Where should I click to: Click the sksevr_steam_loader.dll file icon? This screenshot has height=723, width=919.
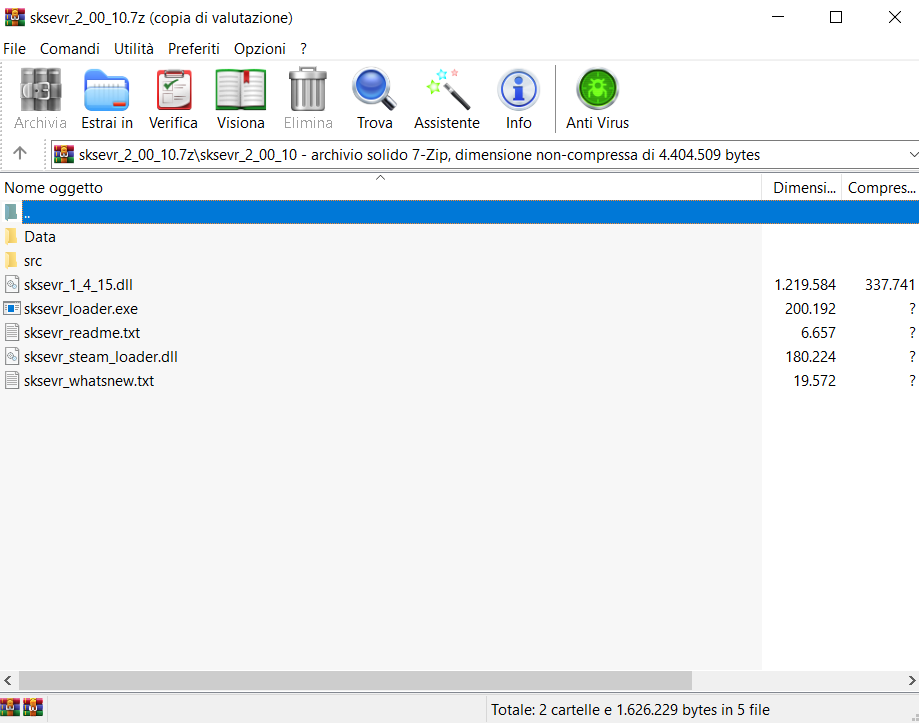tap(12, 356)
